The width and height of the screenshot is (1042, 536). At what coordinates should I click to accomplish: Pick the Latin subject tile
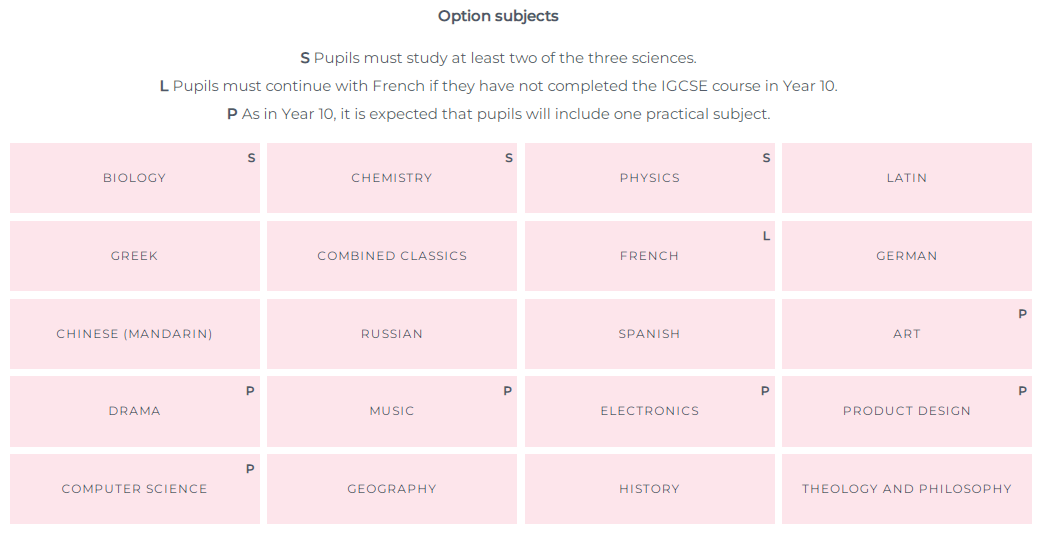click(907, 178)
